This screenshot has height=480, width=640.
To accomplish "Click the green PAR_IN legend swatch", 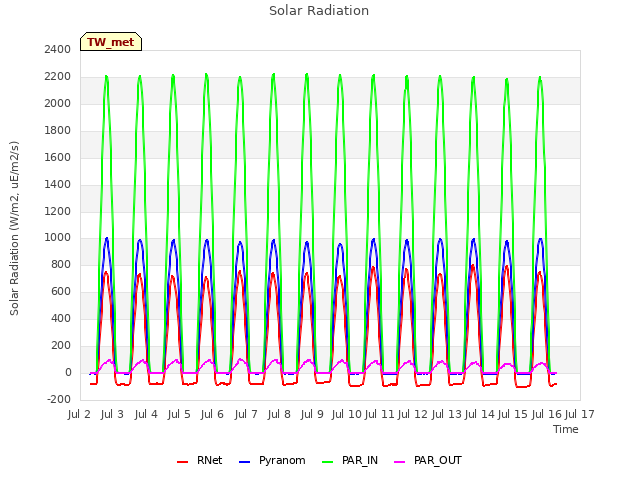I will coord(327,462).
